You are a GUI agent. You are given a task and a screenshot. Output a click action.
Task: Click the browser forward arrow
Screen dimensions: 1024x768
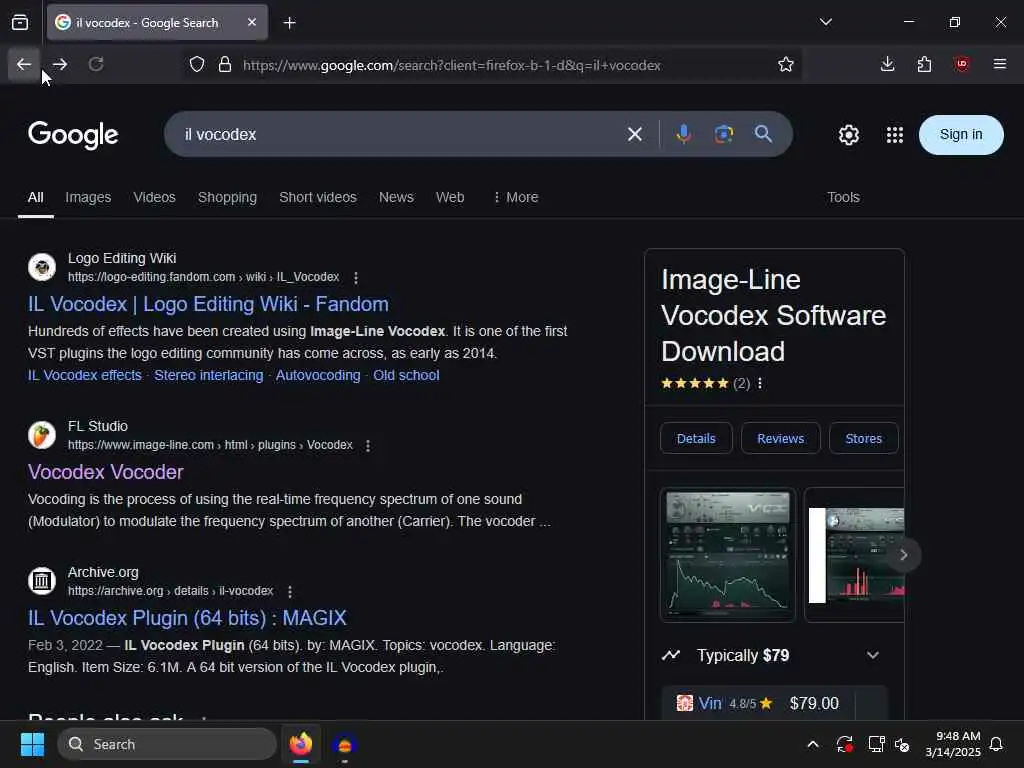pos(60,64)
